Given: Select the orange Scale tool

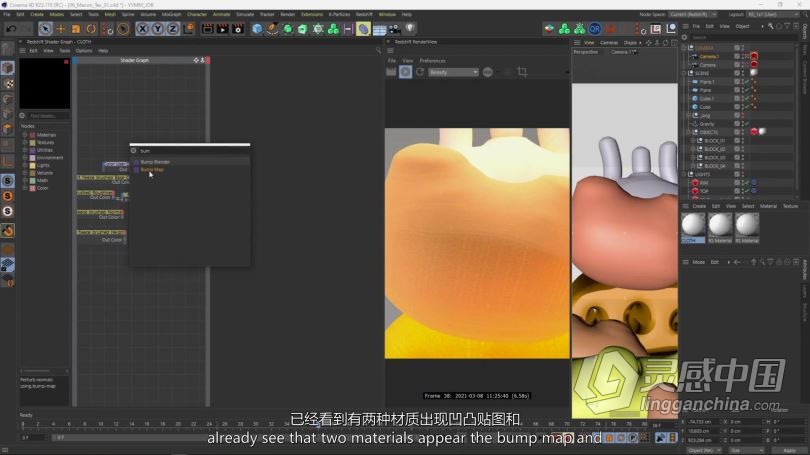Looking at the screenshot, I should click(x=75, y=29).
